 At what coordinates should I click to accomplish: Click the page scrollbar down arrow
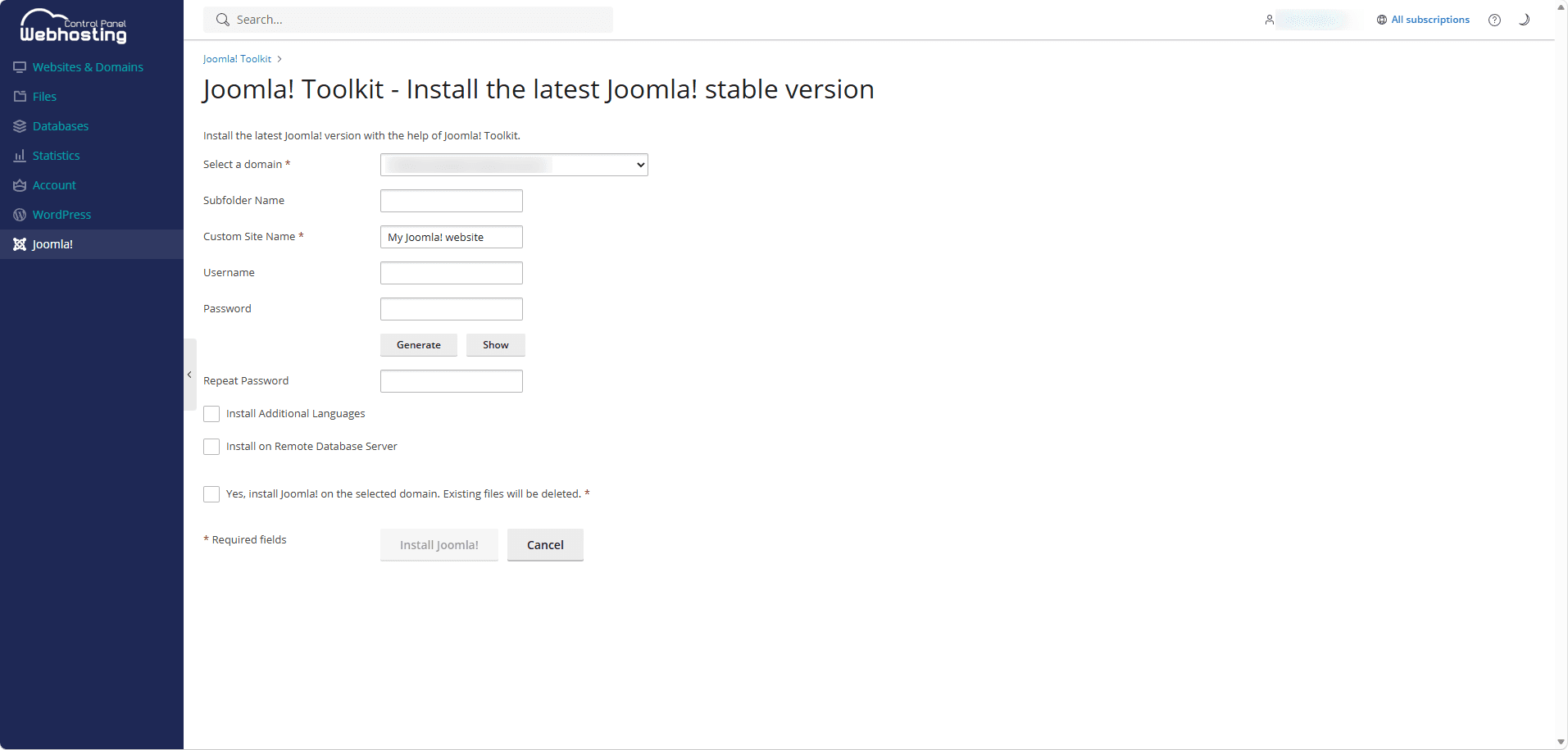point(1561,743)
